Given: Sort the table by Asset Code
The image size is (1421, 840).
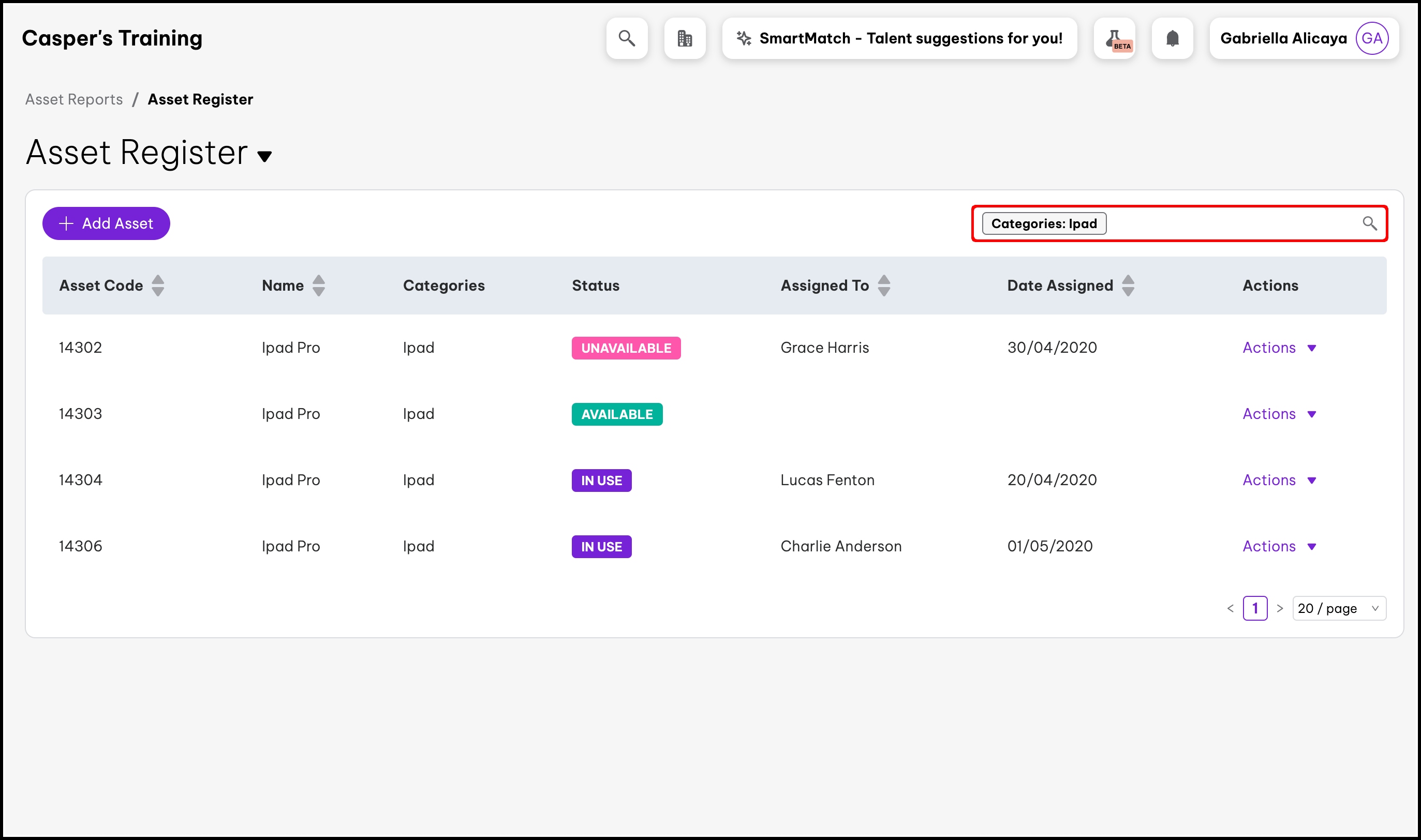Looking at the screenshot, I should click(158, 286).
